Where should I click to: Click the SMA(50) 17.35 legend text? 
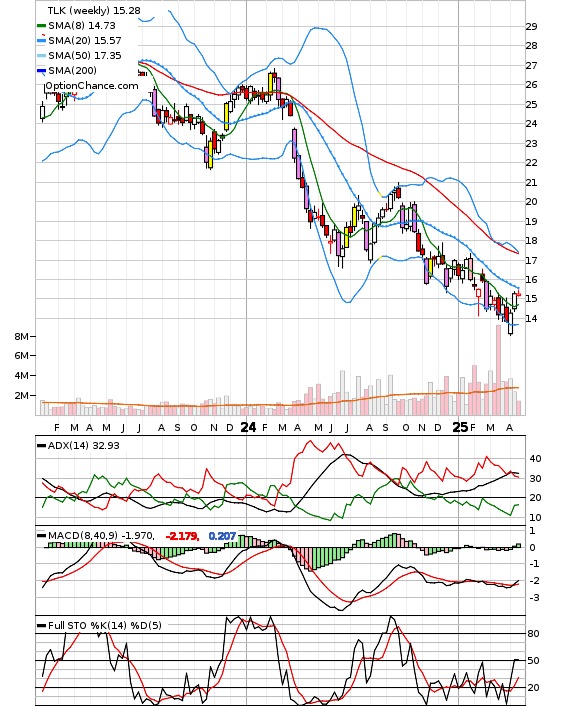click(85, 56)
